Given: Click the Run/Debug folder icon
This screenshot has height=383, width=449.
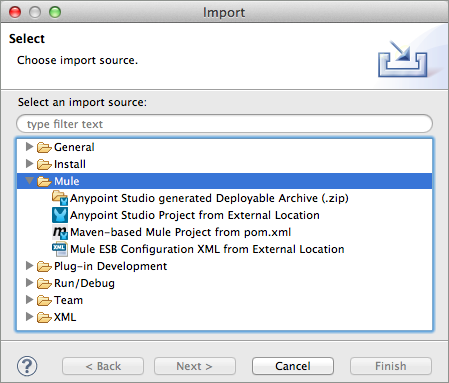Looking at the screenshot, I should pos(44,283).
